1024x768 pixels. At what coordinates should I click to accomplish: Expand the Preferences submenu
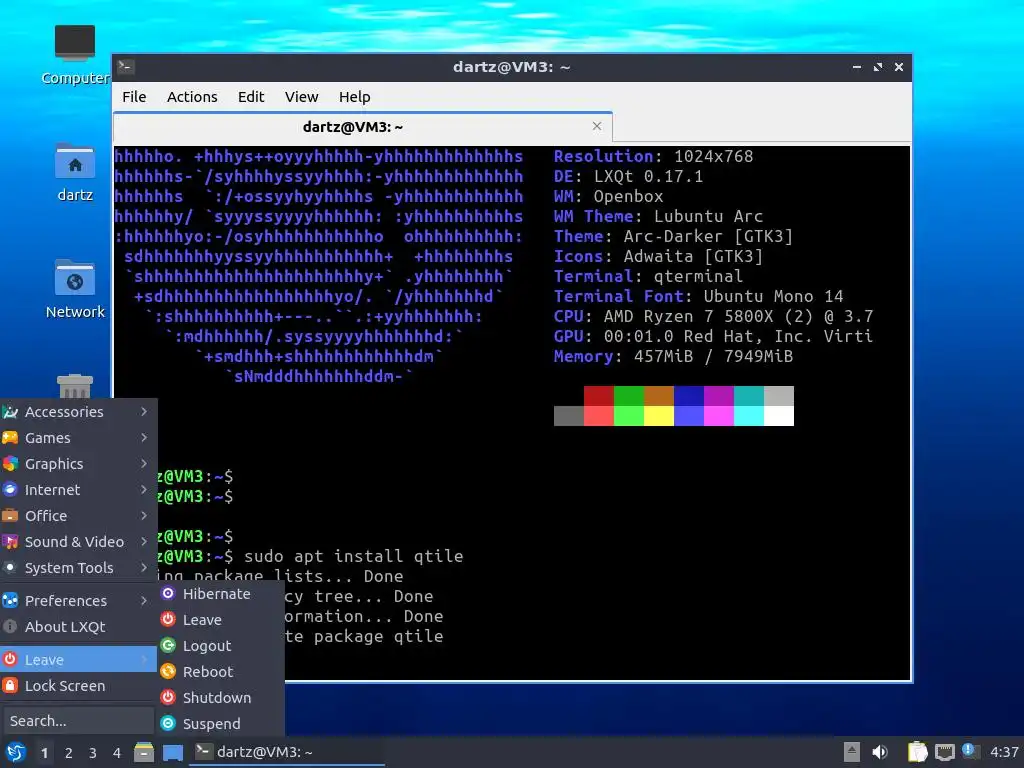coord(78,600)
